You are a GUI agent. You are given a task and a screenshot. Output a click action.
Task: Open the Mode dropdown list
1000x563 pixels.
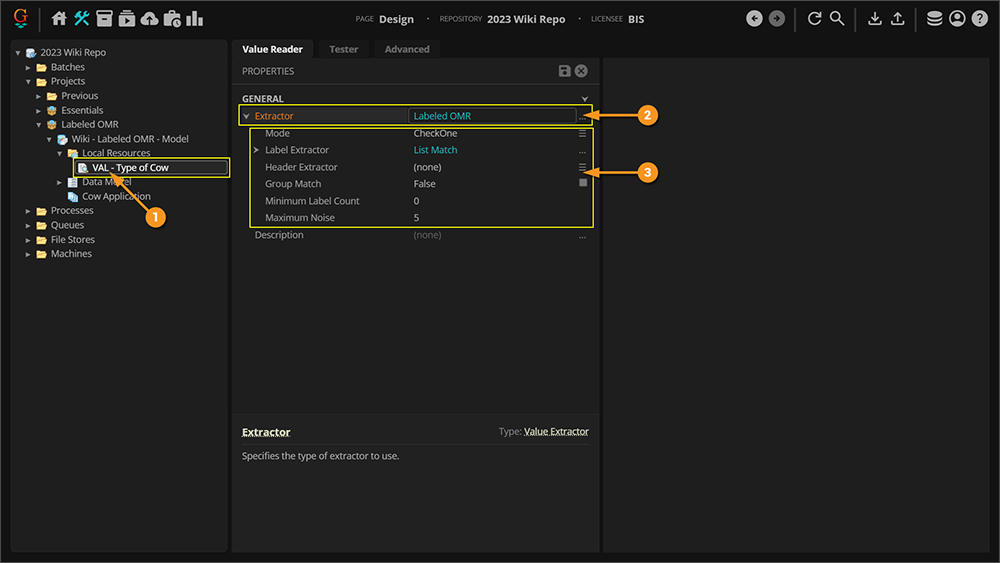(x=582, y=133)
